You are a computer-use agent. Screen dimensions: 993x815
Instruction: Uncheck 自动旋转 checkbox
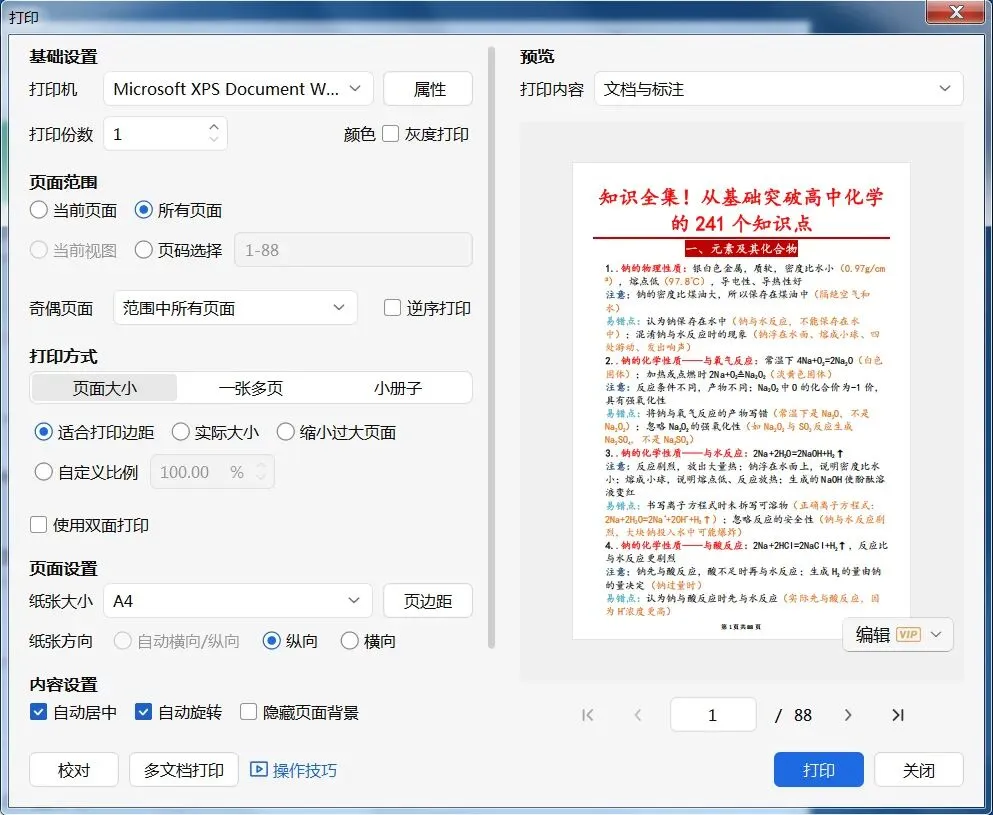(x=144, y=712)
